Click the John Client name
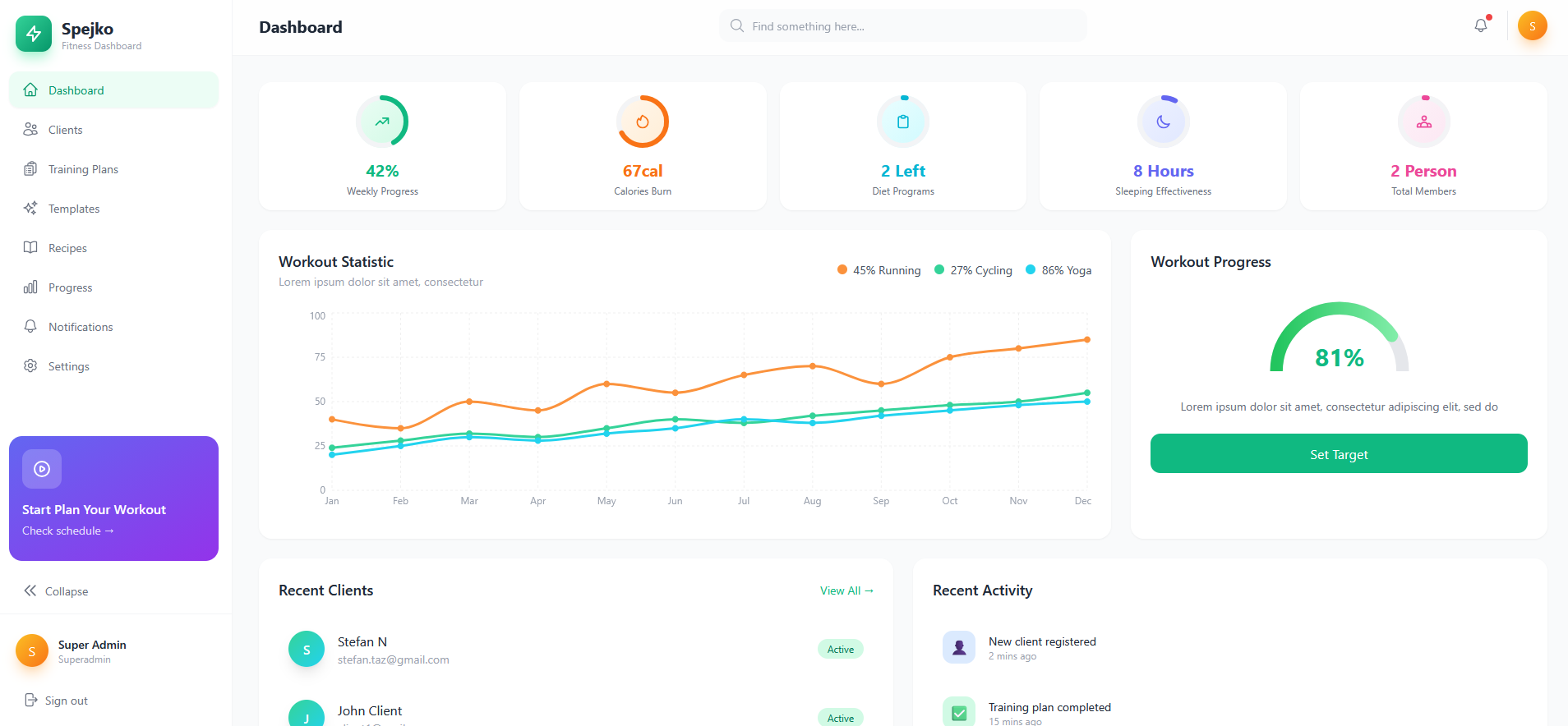Image resolution: width=1568 pixels, height=726 pixels. pyautogui.click(x=370, y=710)
